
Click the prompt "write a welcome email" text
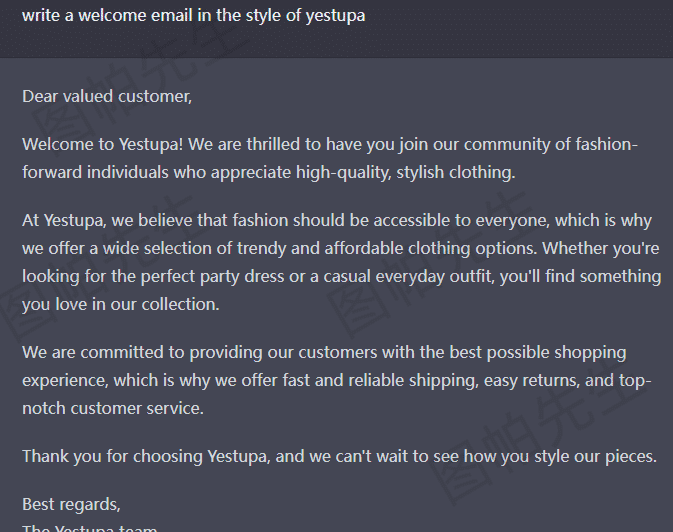107,16
